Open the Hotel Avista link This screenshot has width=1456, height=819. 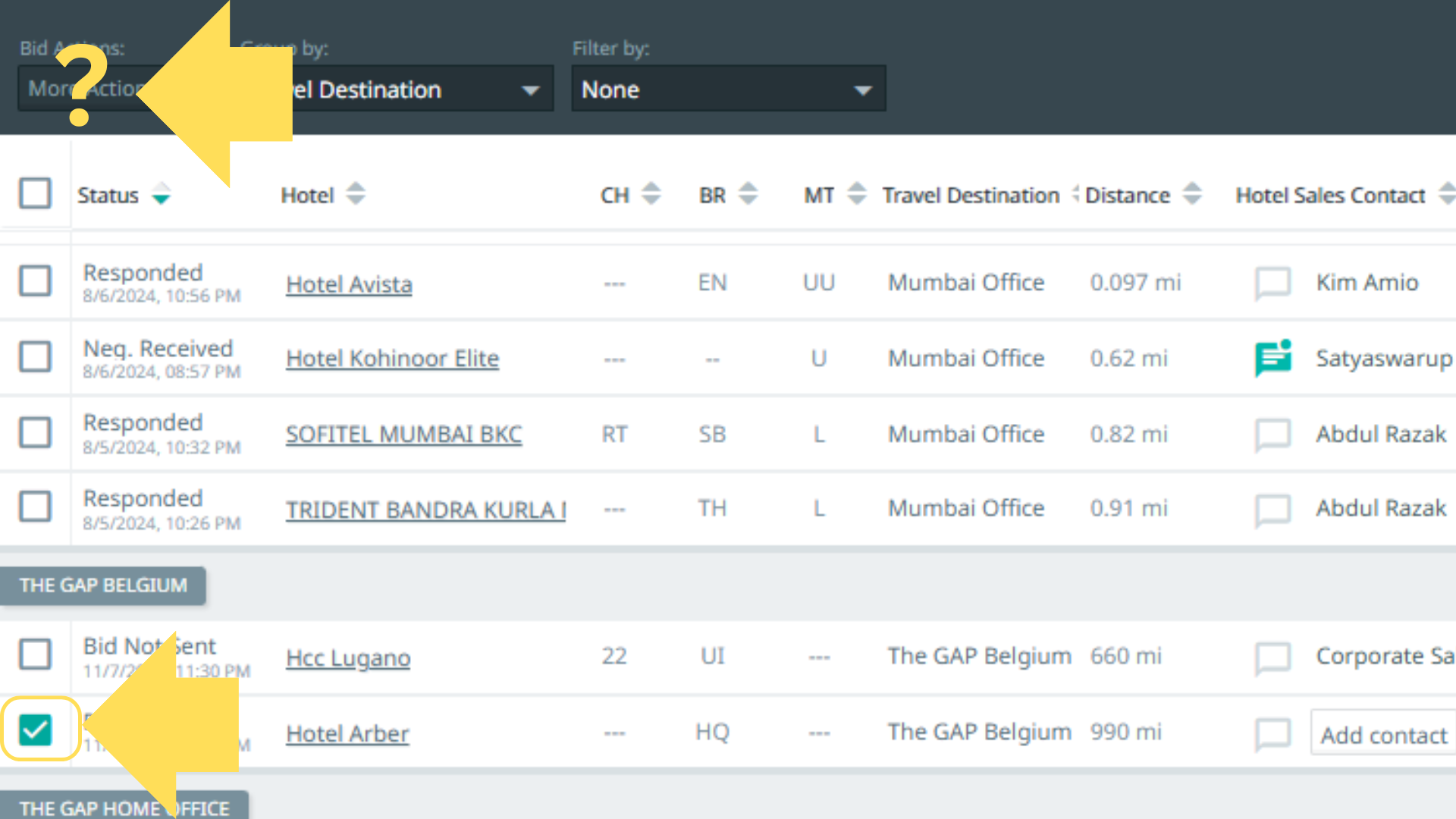(349, 284)
